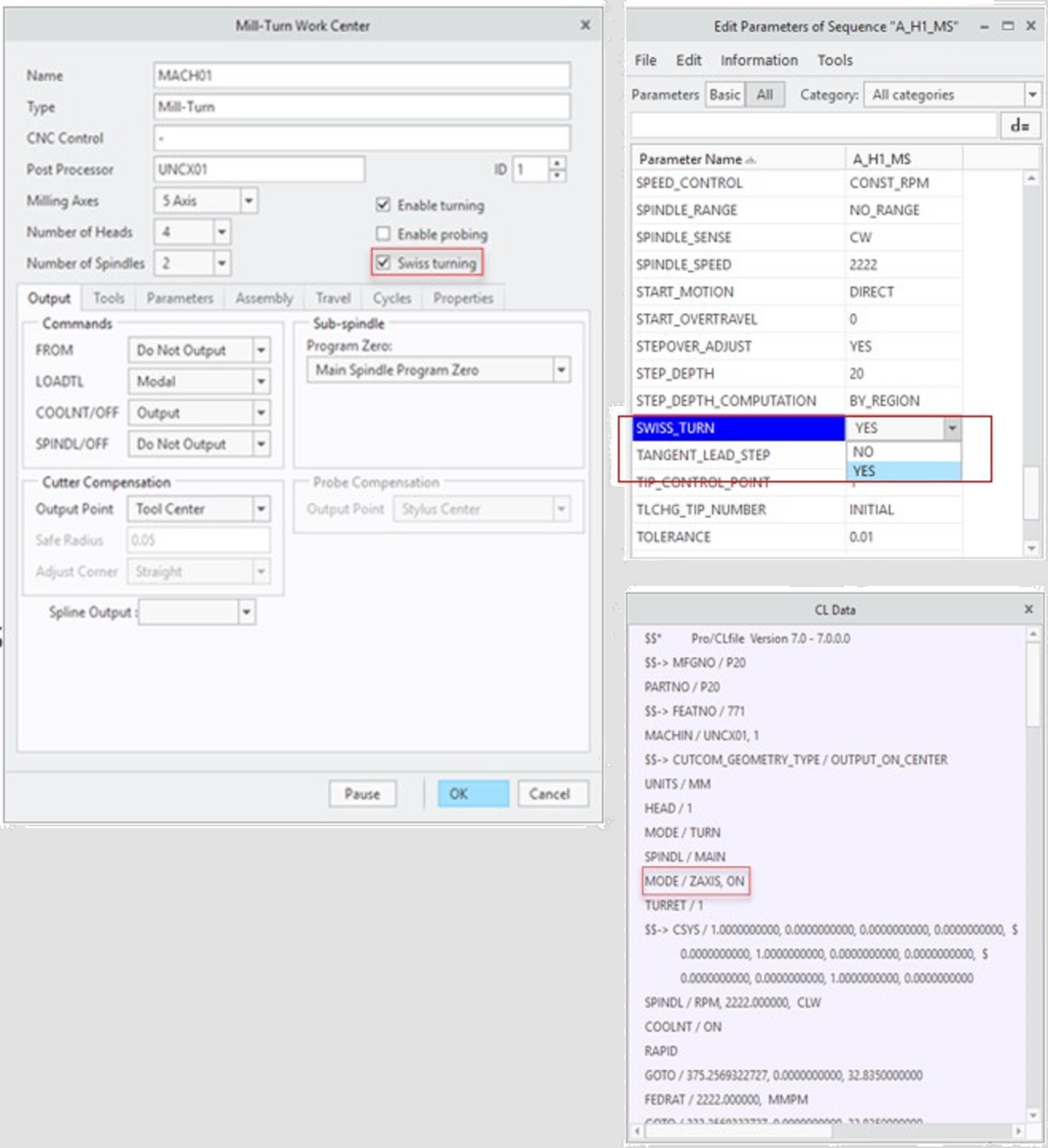Enable the Enable probing checkbox
This screenshot has width=1048, height=1148.
pyautogui.click(x=383, y=234)
